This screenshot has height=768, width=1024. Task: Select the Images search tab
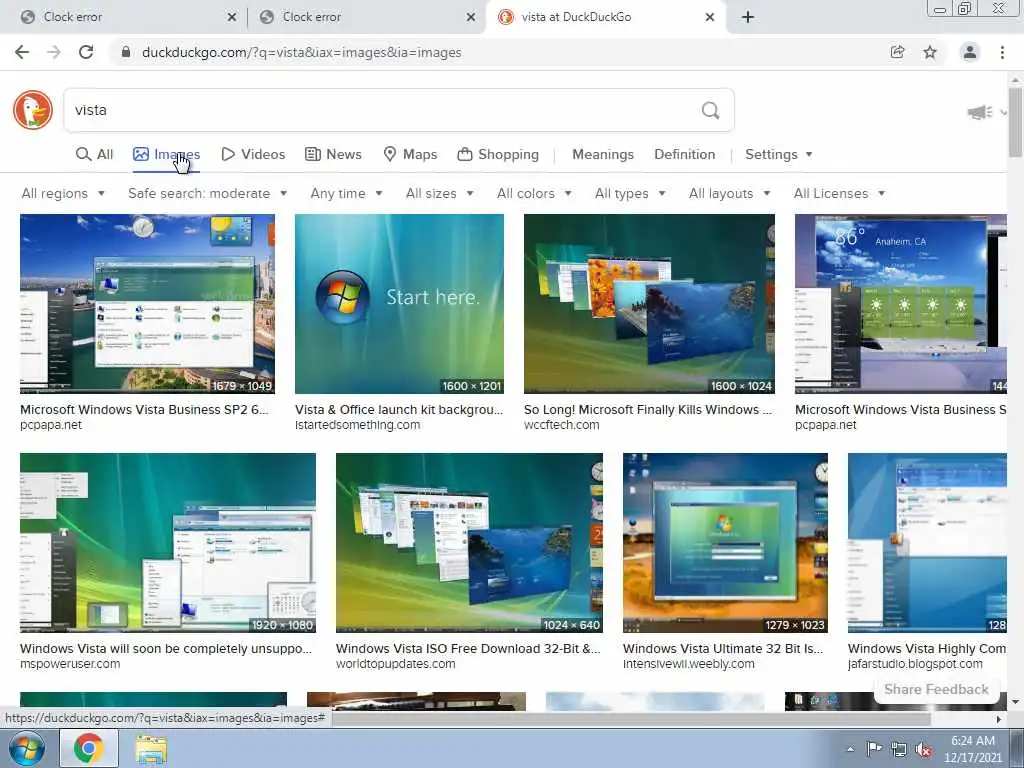[167, 154]
